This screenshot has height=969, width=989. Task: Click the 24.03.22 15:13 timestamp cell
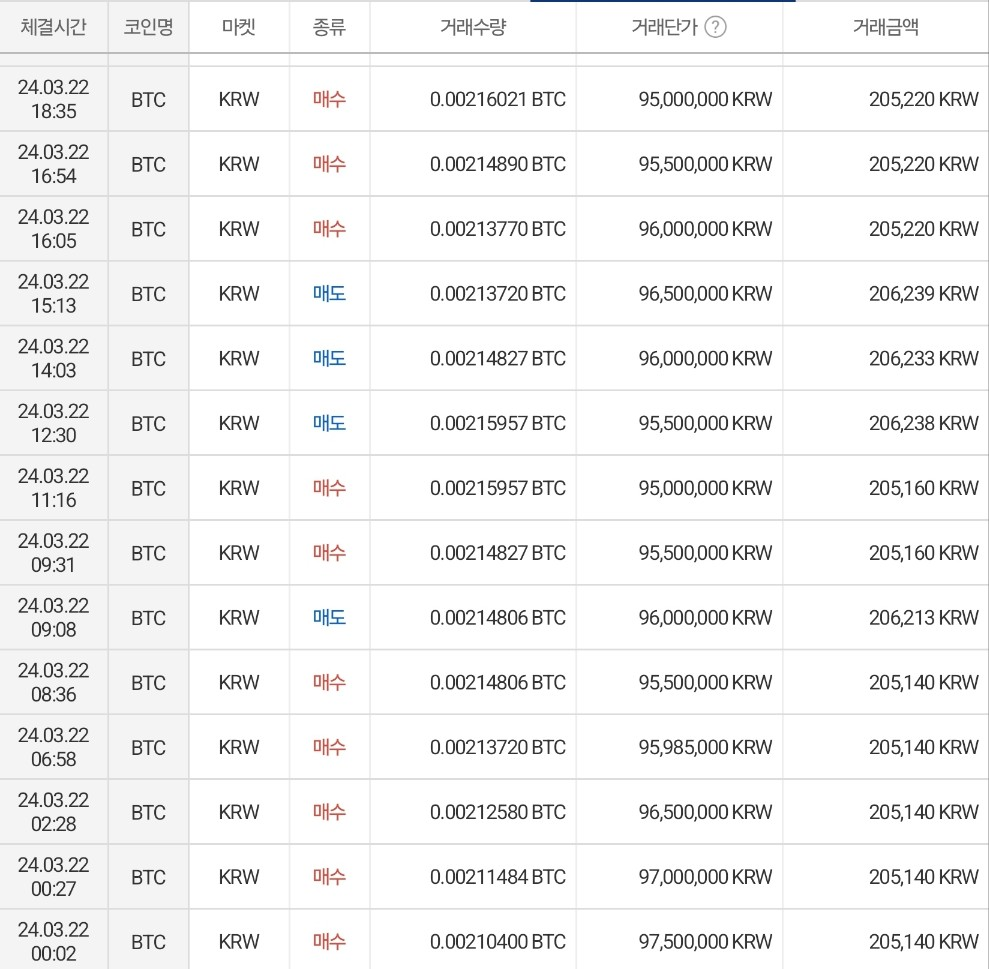[x=54, y=293]
